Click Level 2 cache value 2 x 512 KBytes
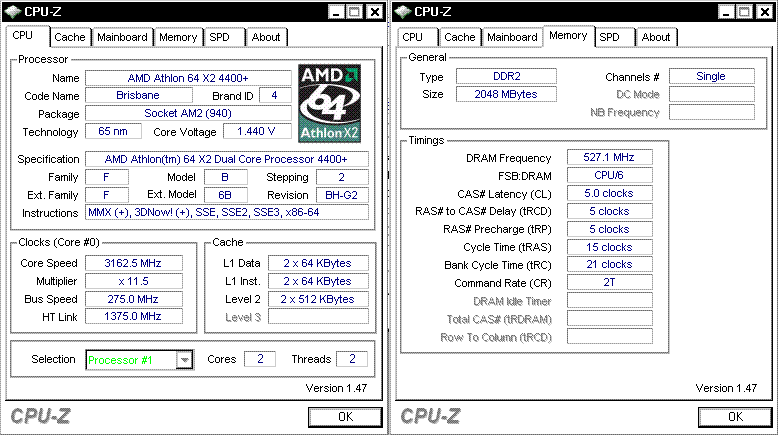The width and height of the screenshot is (778, 436). (x=318, y=299)
